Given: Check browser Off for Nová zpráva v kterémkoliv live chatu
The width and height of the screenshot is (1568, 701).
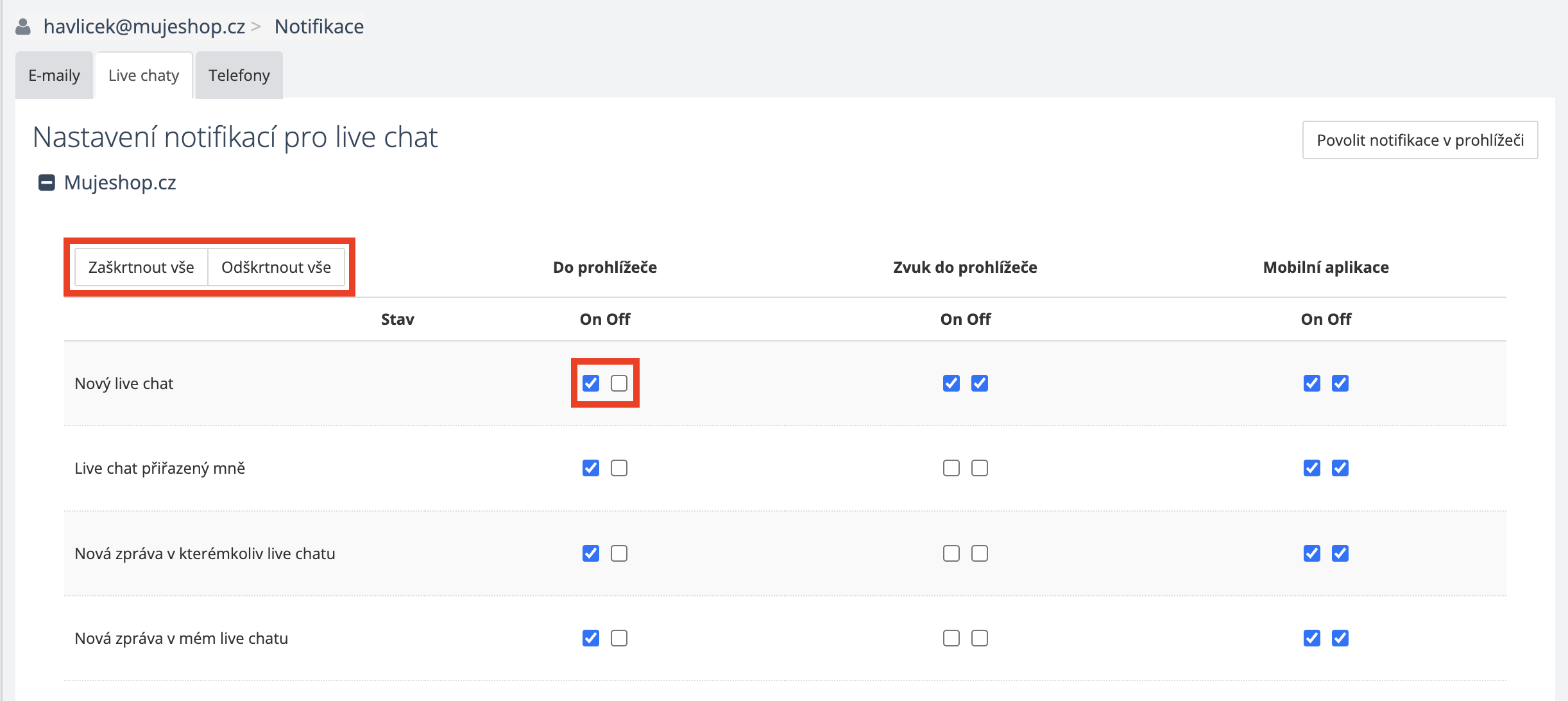Looking at the screenshot, I should (x=619, y=553).
